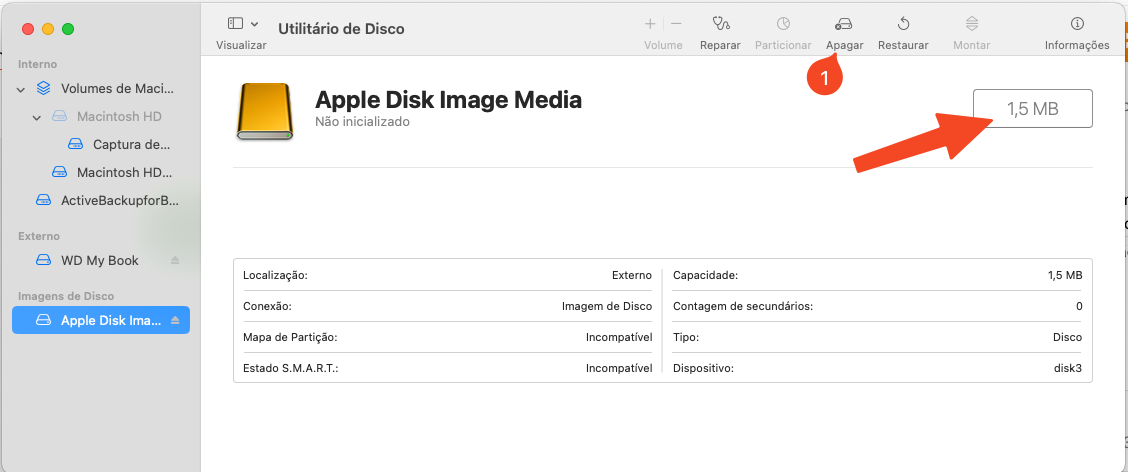Collapse the Volumes de Macintosh container
The height and width of the screenshot is (472, 1128).
(21, 88)
